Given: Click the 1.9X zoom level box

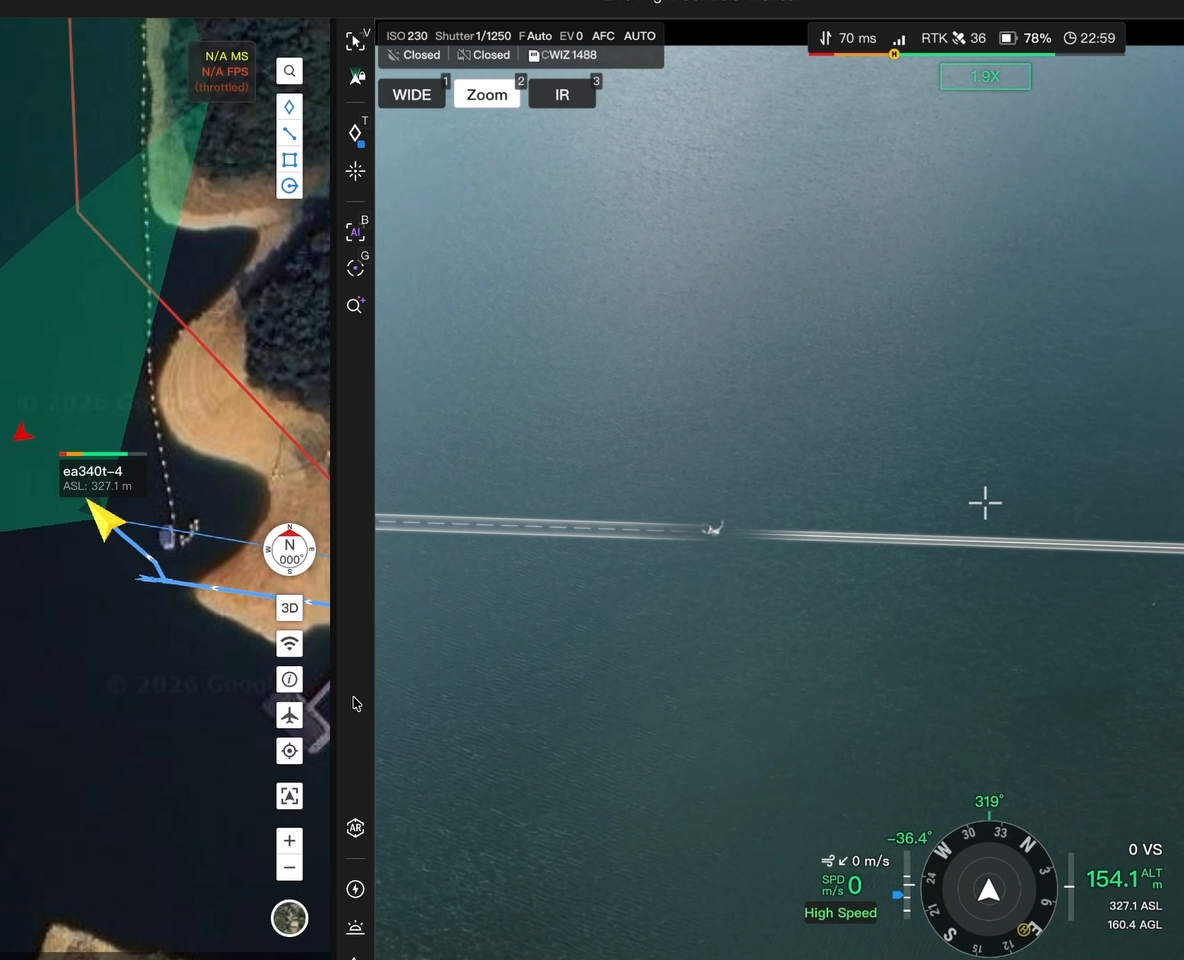Looking at the screenshot, I should [x=985, y=77].
